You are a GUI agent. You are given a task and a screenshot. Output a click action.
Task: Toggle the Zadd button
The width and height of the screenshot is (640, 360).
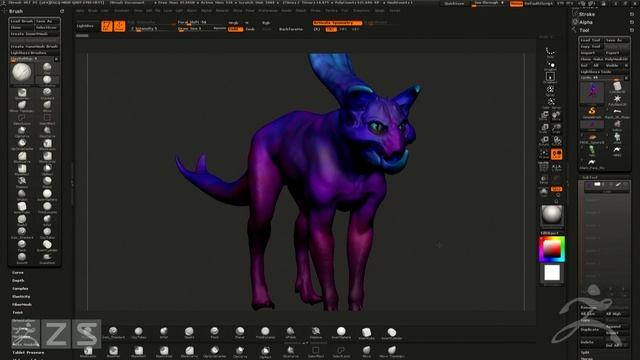click(x=236, y=29)
